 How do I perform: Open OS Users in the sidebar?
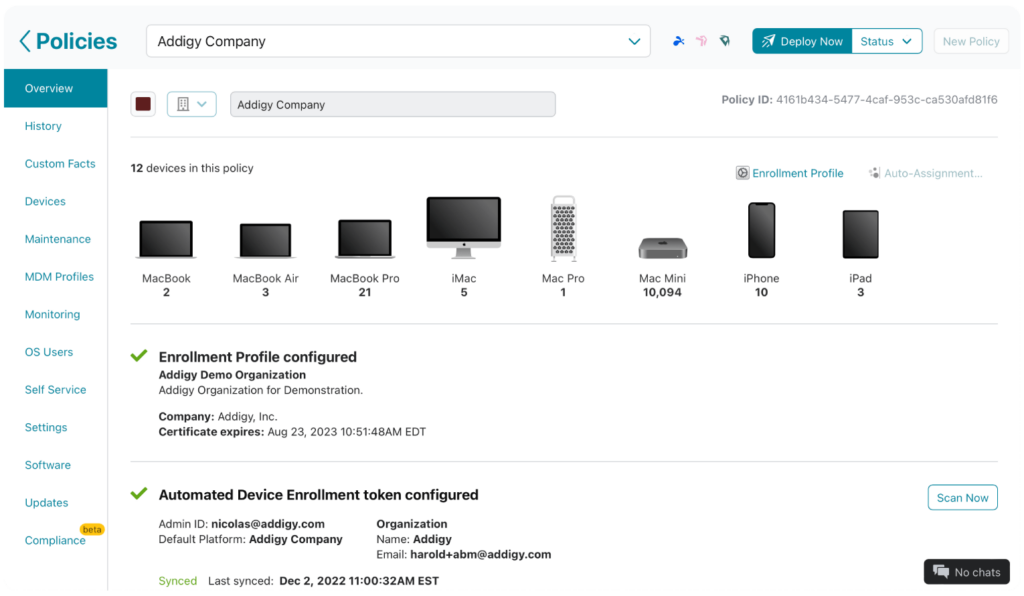click(49, 352)
